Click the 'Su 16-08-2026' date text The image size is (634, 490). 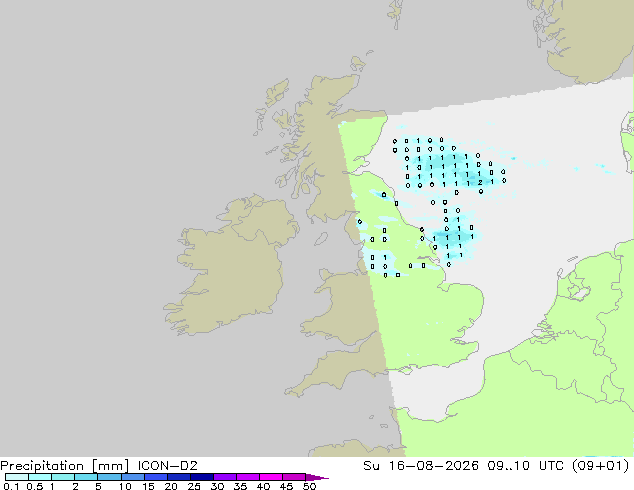(421, 466)
